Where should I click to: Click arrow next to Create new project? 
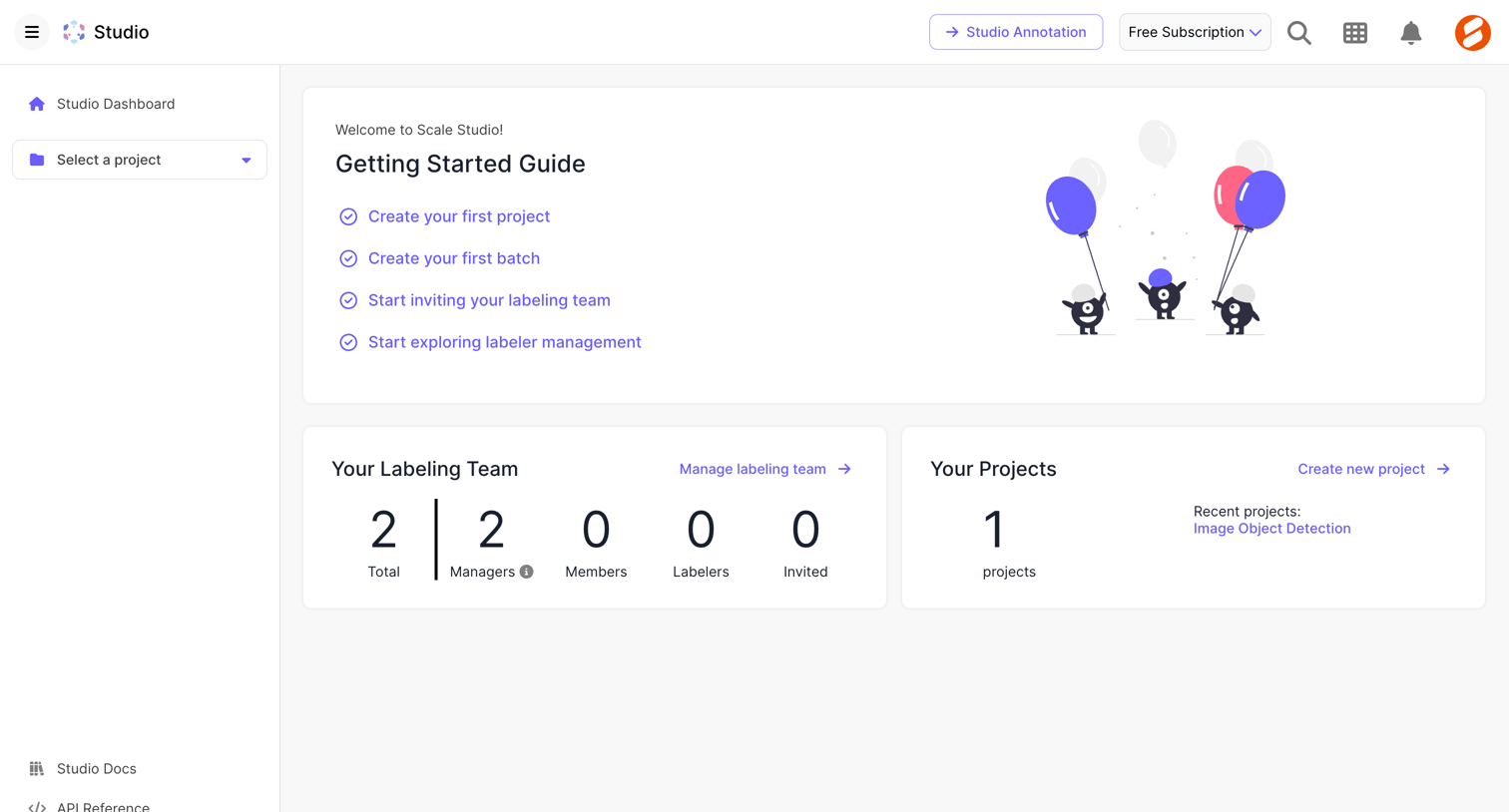1443,469
